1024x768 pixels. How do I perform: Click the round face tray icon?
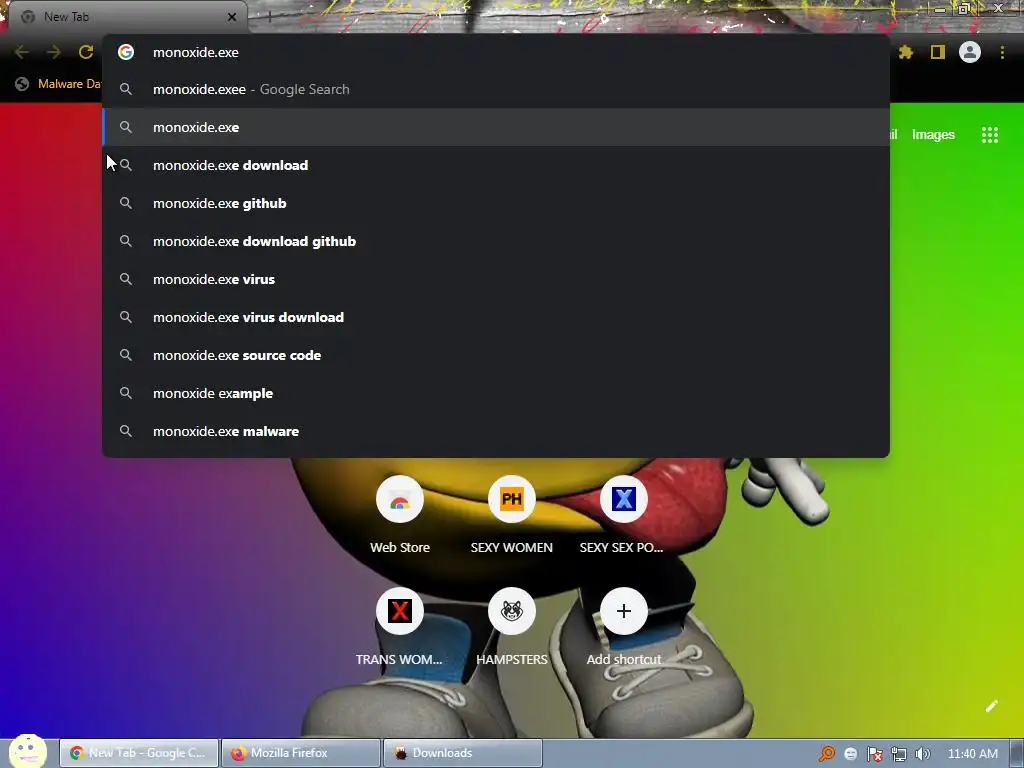point(850,754)
